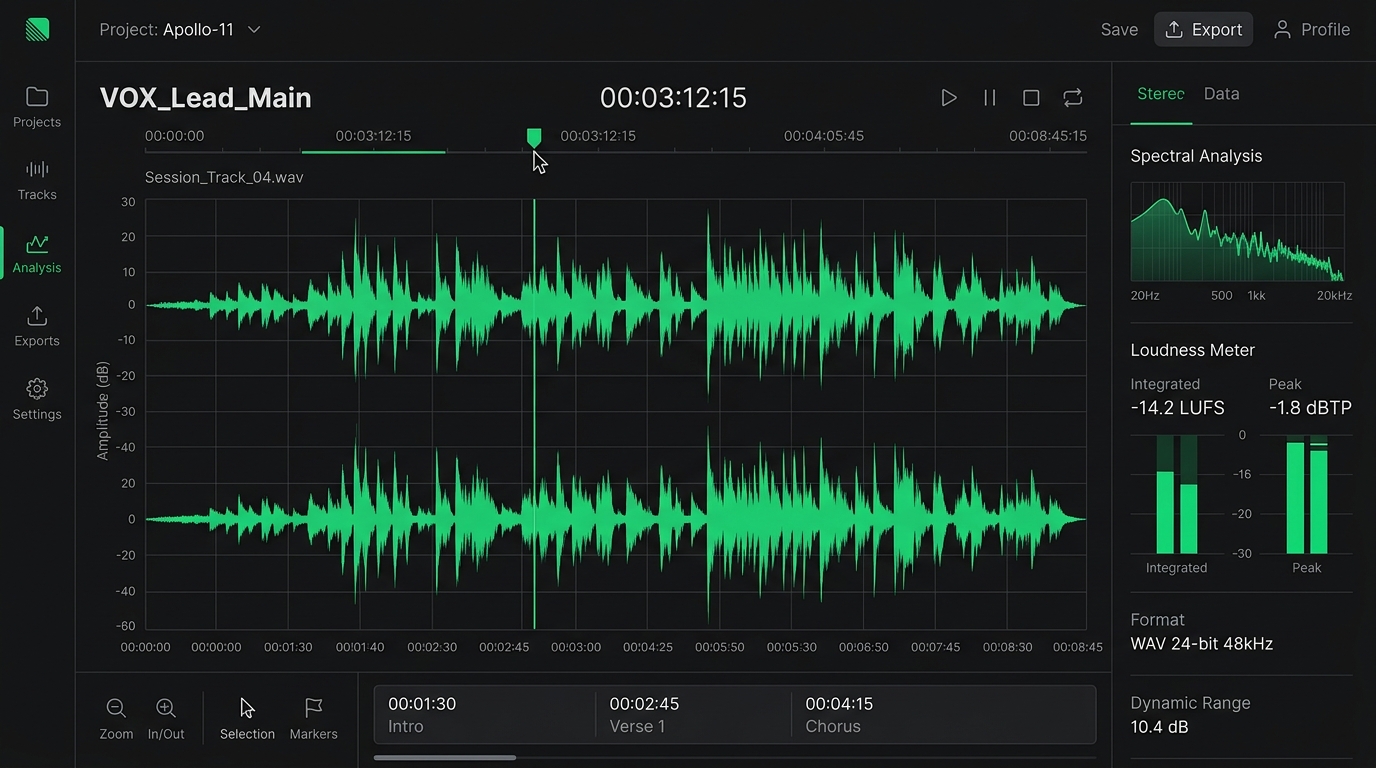1376x768 pixels.
Task: Click the horizontal scrollbar under markers list
Action: (445, 758)
